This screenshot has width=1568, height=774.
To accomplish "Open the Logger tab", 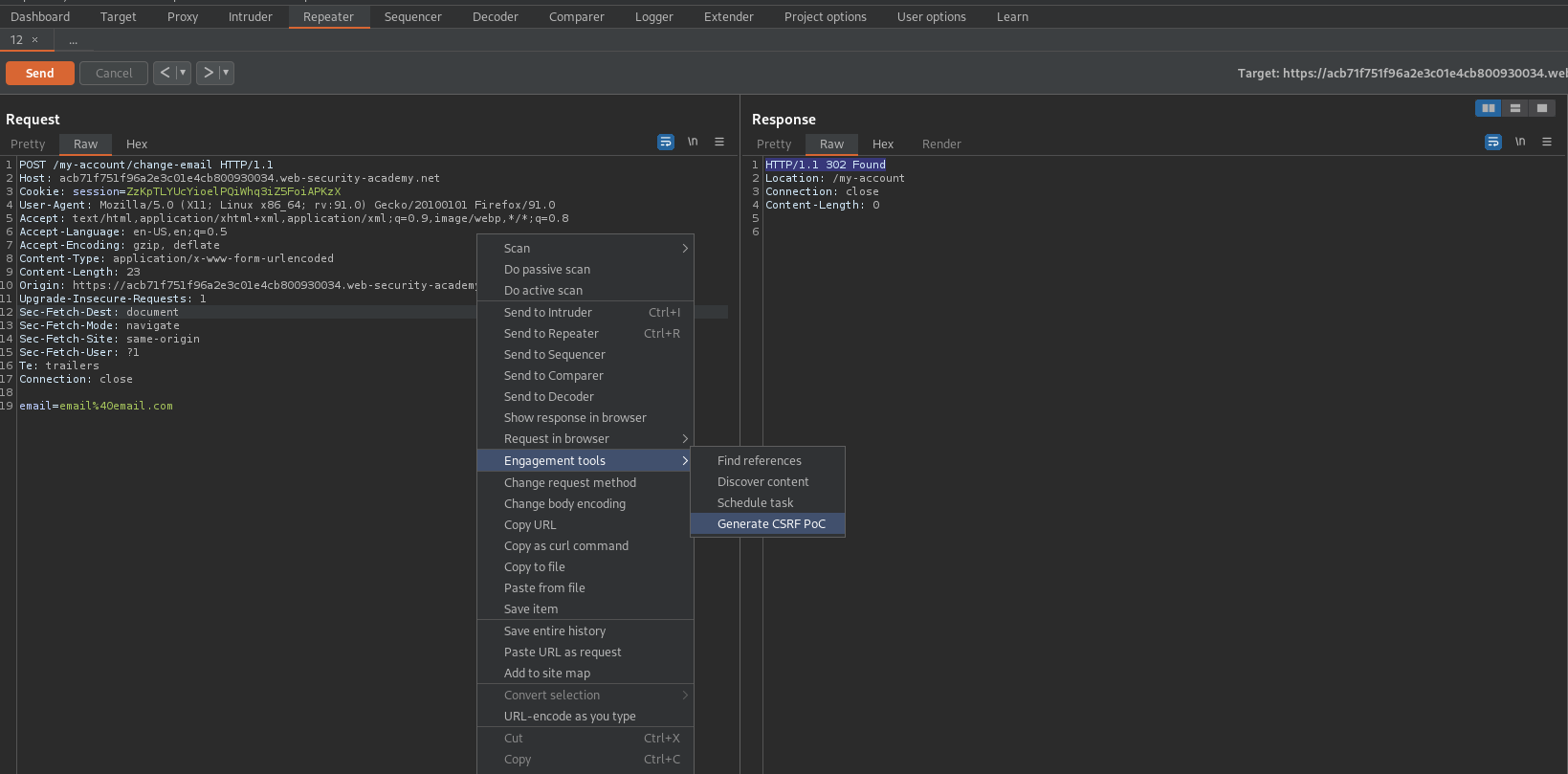I will coord(654,16).
